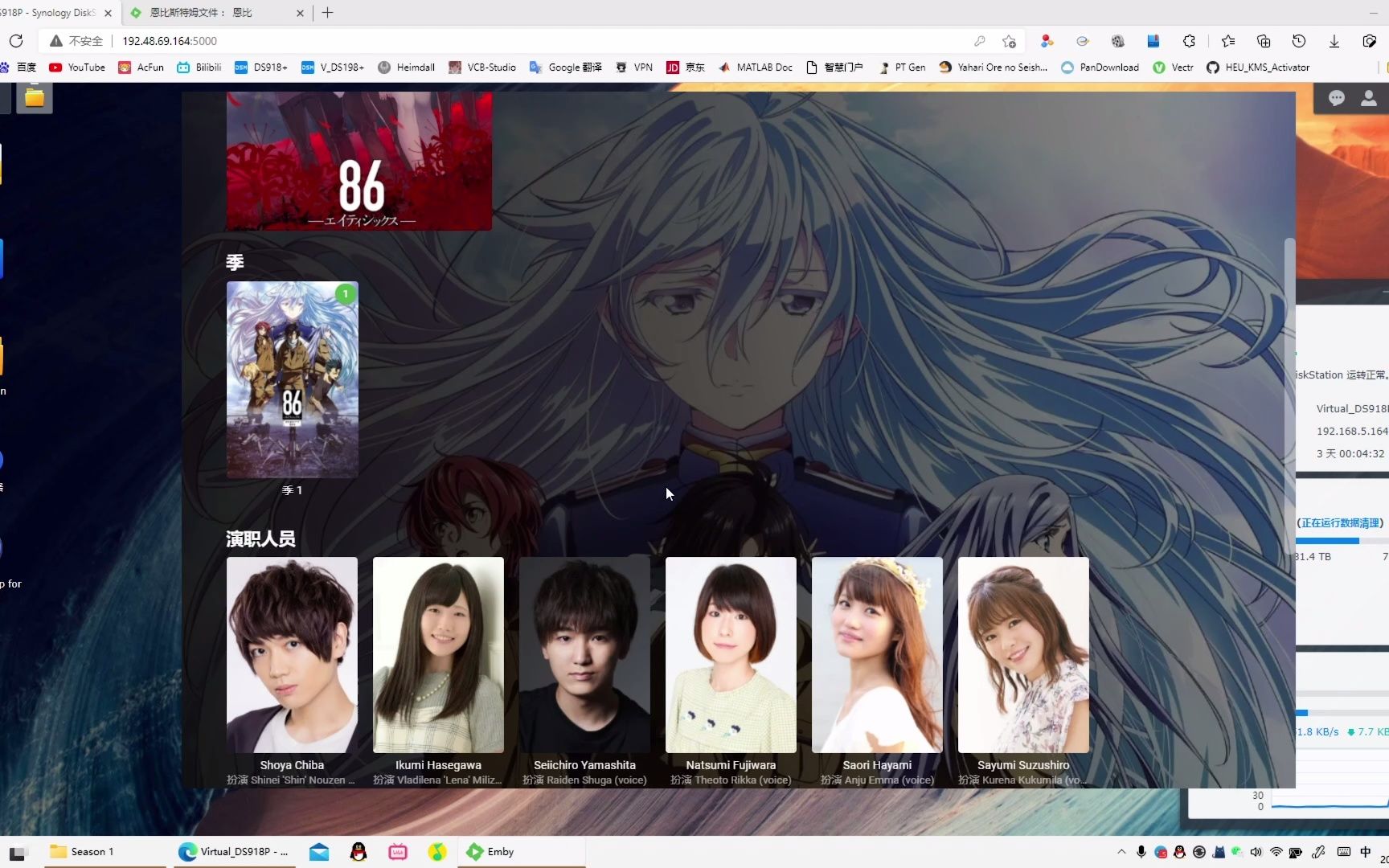1389x868 pixels.
Task: Open File Station folder icon in DSM taskbar
Action: [35, 98]
